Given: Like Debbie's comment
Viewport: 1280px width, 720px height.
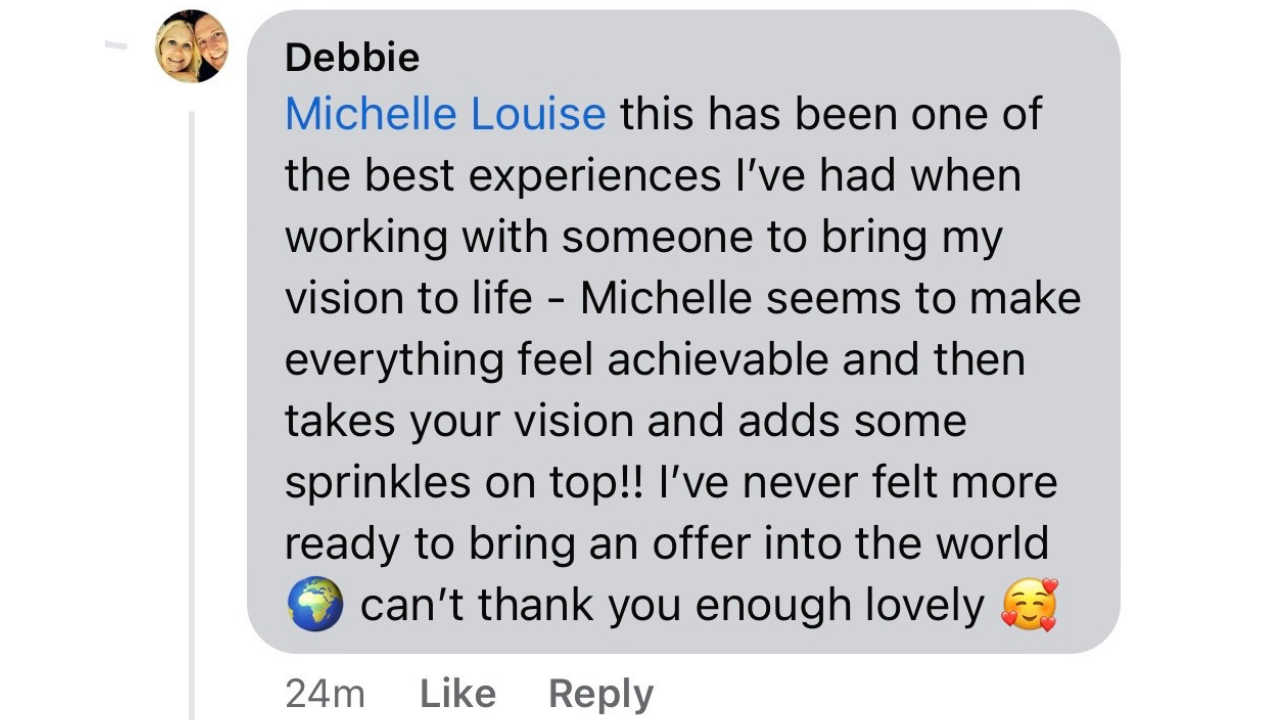Looking at the screenshot, I should (x=457, y=693).
